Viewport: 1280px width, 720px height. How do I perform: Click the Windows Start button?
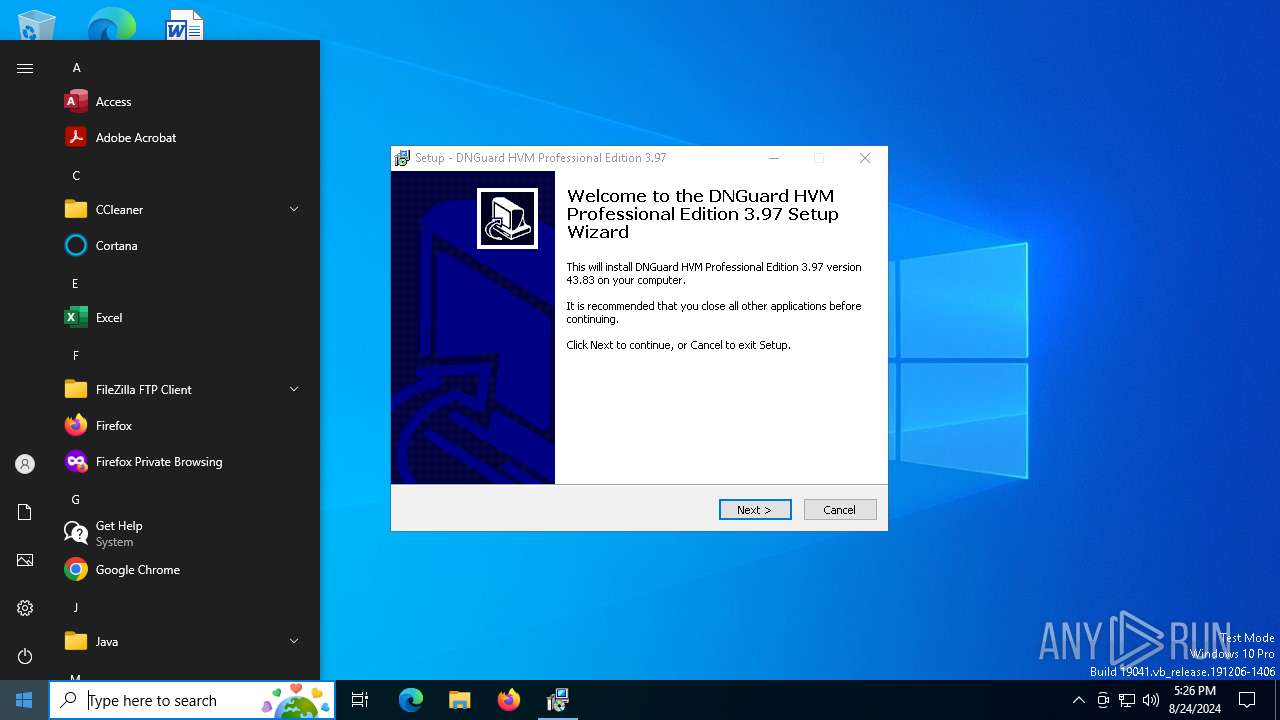(x=24, y=700)
